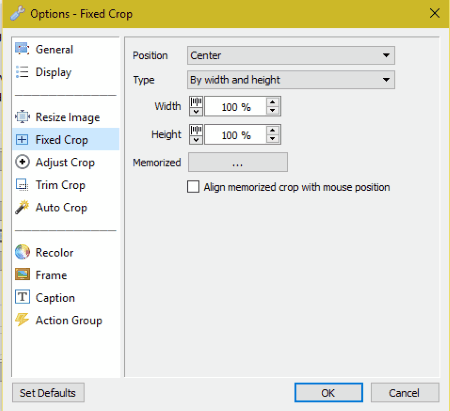
Task: Open the Type dropdown list
Action: 291,80
